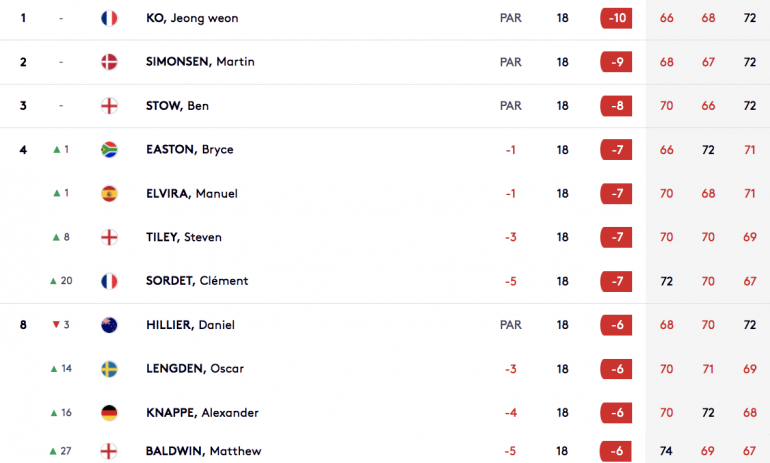Click the French flag beside KO, Jeong weon
Screen dimensions: 770x463
coord(109,18)
